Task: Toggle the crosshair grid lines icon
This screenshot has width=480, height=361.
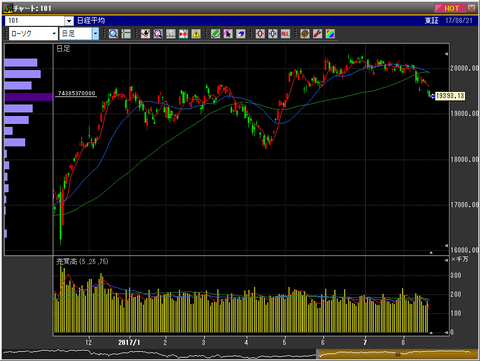Action: [x=126, y=34]
